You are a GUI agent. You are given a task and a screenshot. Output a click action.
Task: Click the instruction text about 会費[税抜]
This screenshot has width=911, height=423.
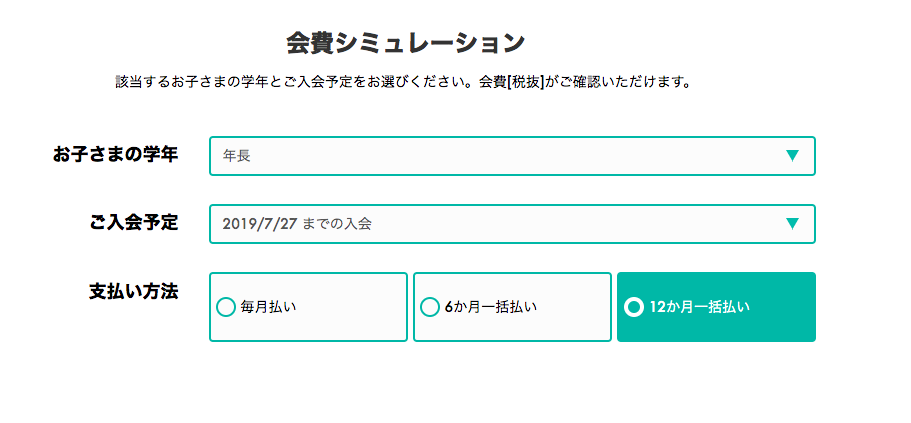(x=403, y=83)
